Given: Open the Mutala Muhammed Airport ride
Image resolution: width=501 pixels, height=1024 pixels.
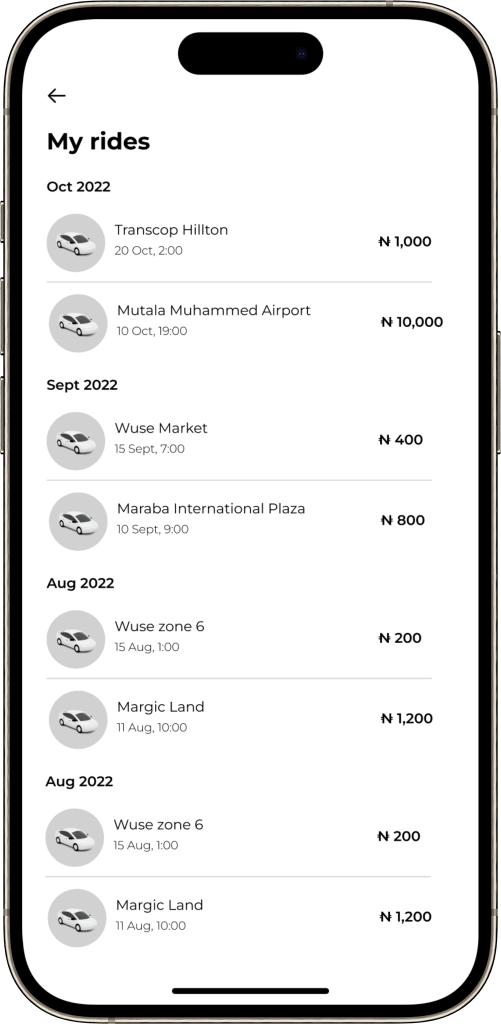Looking at the screenshot, I should (246, 323).
